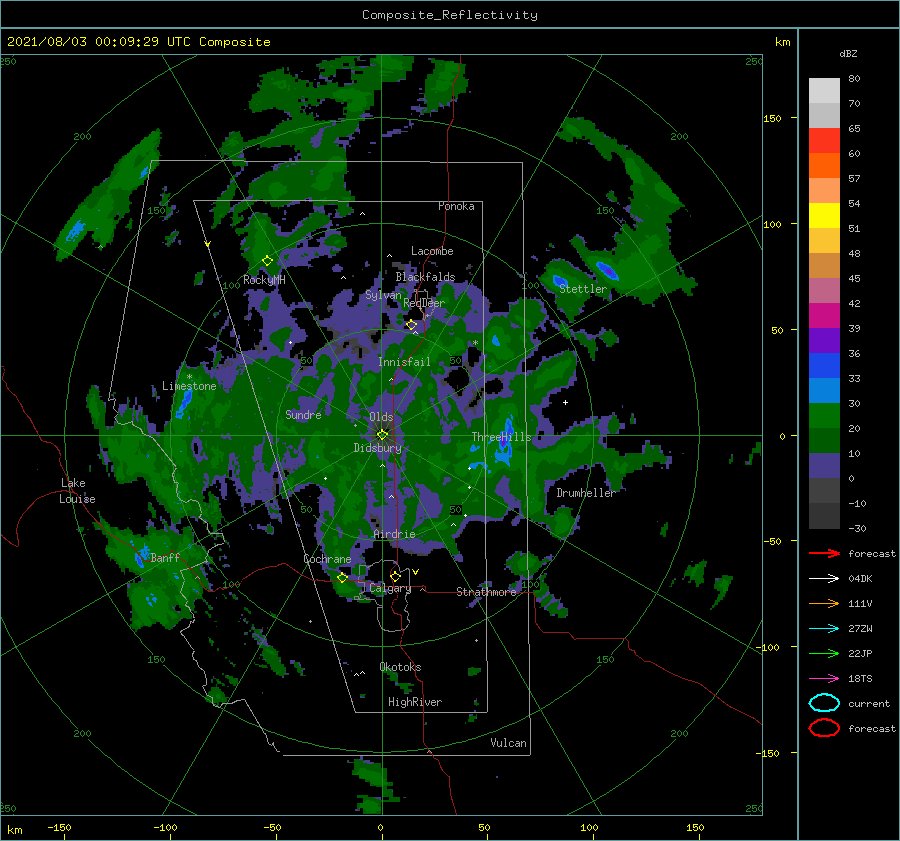The image size is (900, 841).
Task: Select the yellow diamond marker below RedDeer
Action: coord(411,325)
